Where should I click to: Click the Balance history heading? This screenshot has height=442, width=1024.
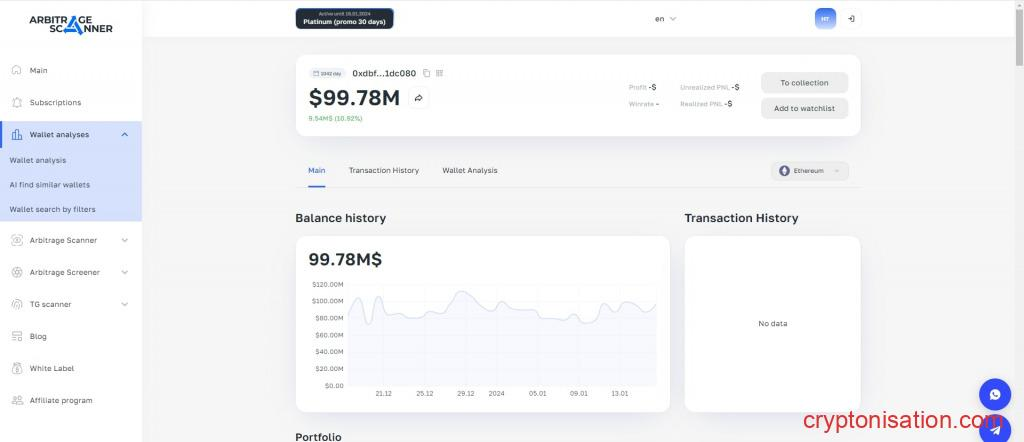point(340,218)
